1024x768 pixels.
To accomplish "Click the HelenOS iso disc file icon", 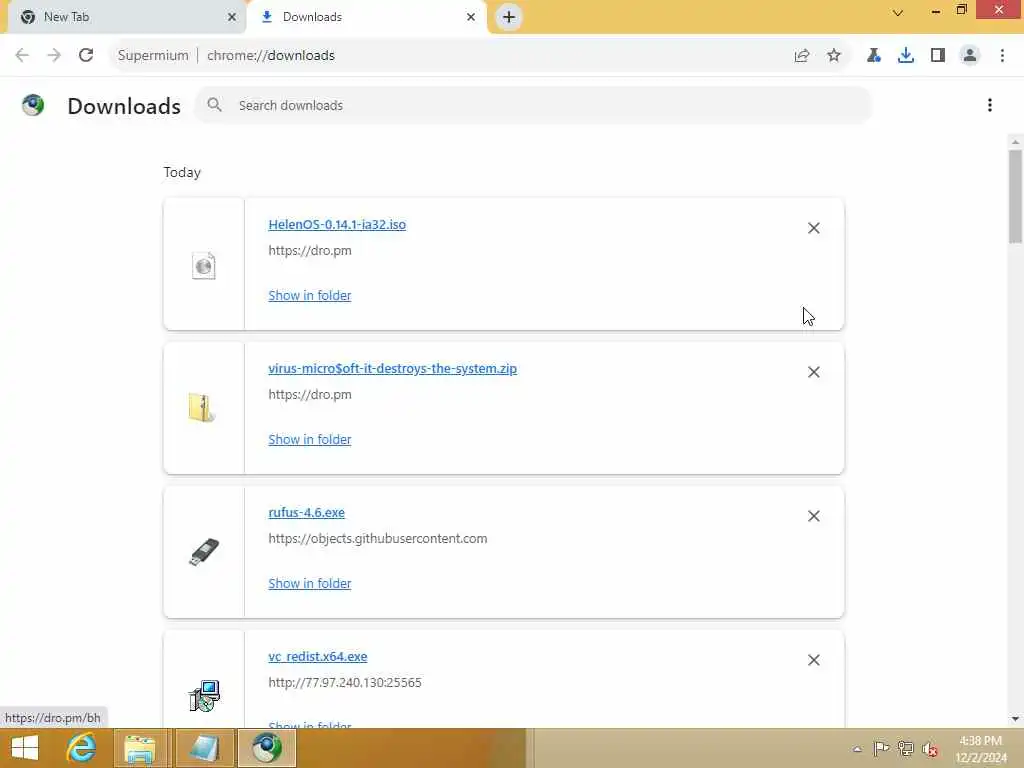I will (204, 266).
